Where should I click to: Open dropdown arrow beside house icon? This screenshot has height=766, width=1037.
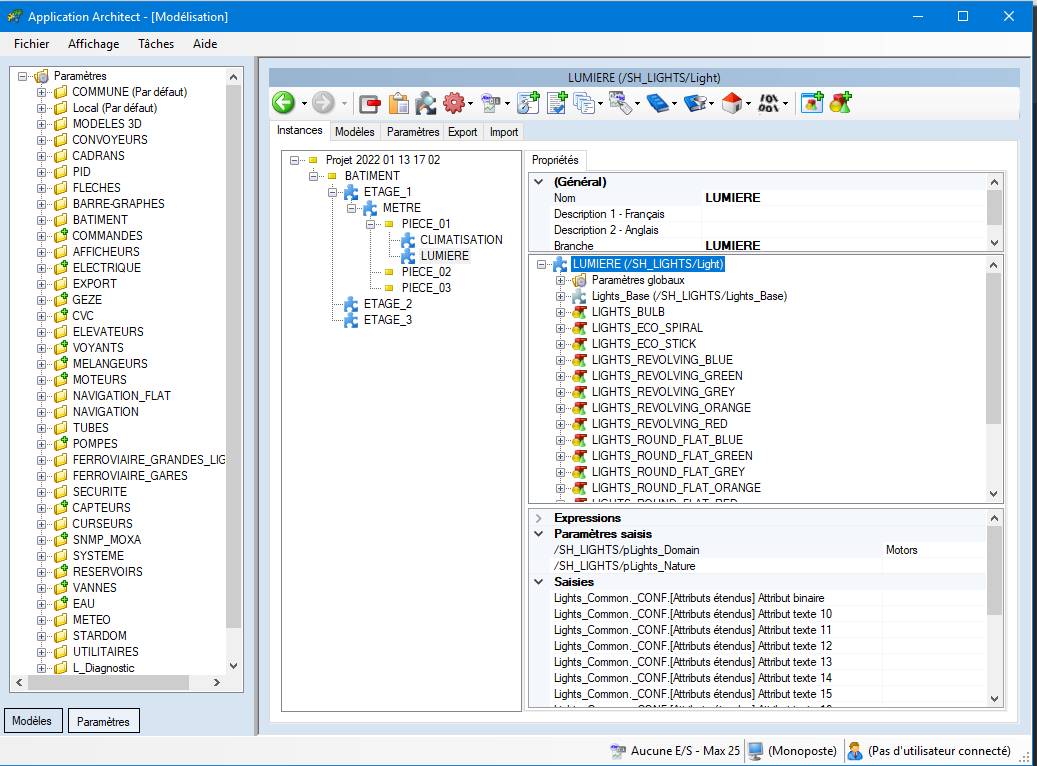(749, 104)
